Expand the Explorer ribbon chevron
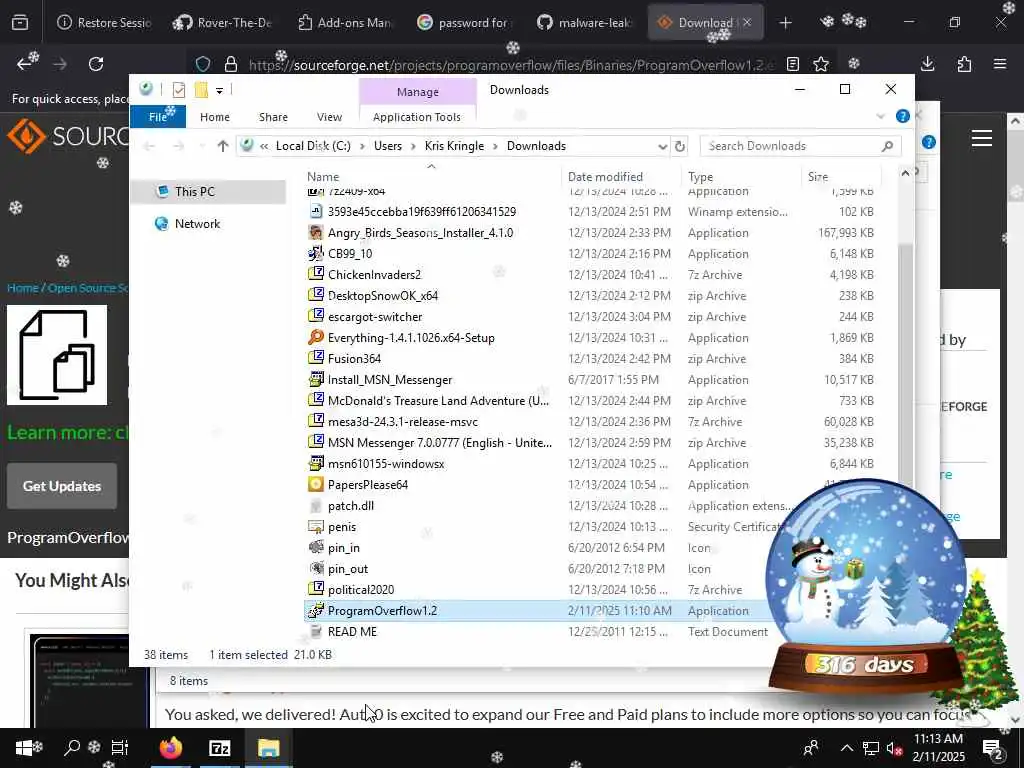Image resolution: width=1024 pixels, height=768 pixels. coord(880,116)
